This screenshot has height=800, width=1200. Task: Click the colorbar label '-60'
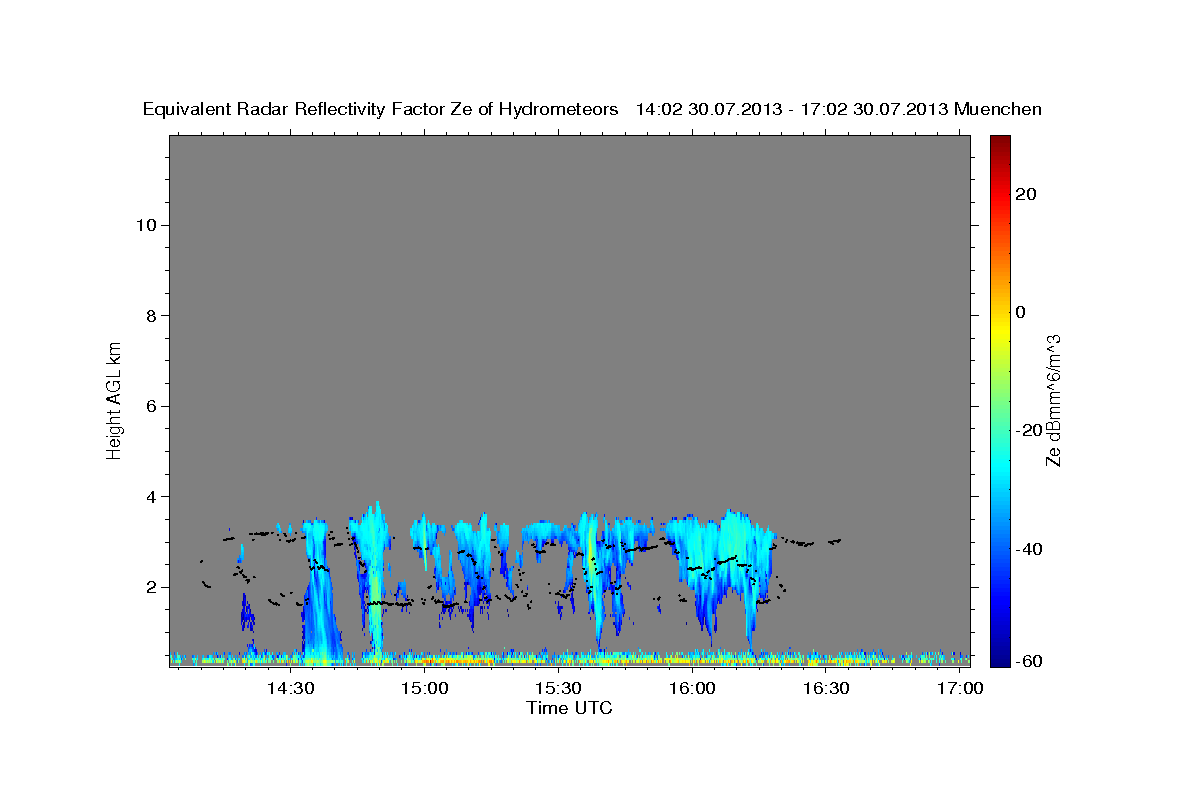pos(1029,661)
